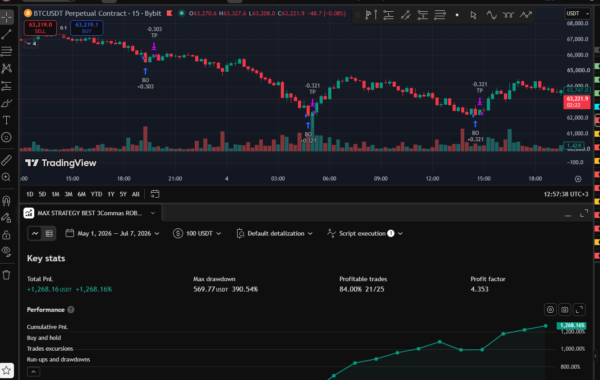This screenshot has height=380, width=600.
Task: Open the Script execution dropdown
Action: click(365, 233)
